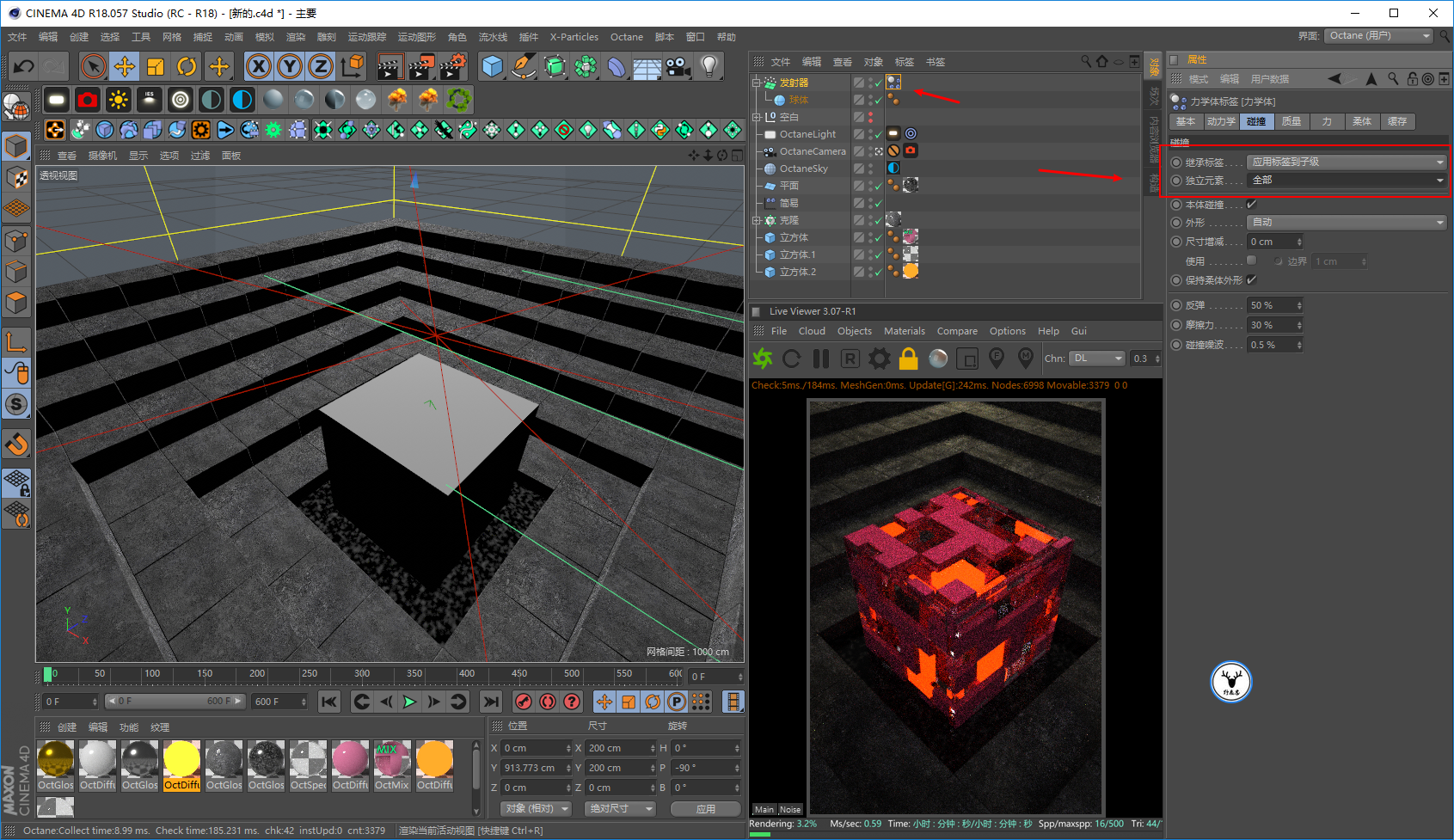This screenshot has width=1454, height=840.
Task: Select the OctaneCamera object
Action: [x=813, y=151]
